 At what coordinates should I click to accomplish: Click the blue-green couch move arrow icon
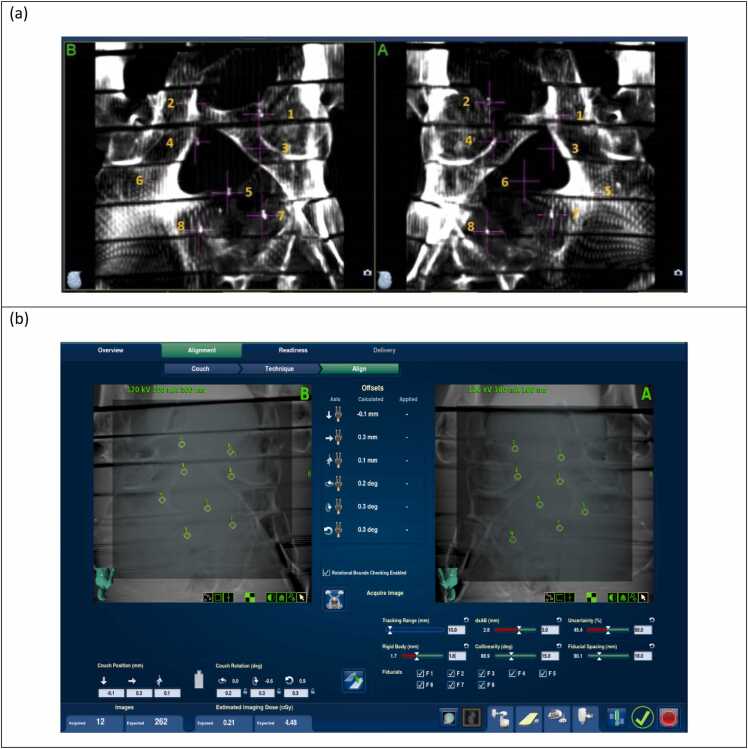tap(354, 681)
